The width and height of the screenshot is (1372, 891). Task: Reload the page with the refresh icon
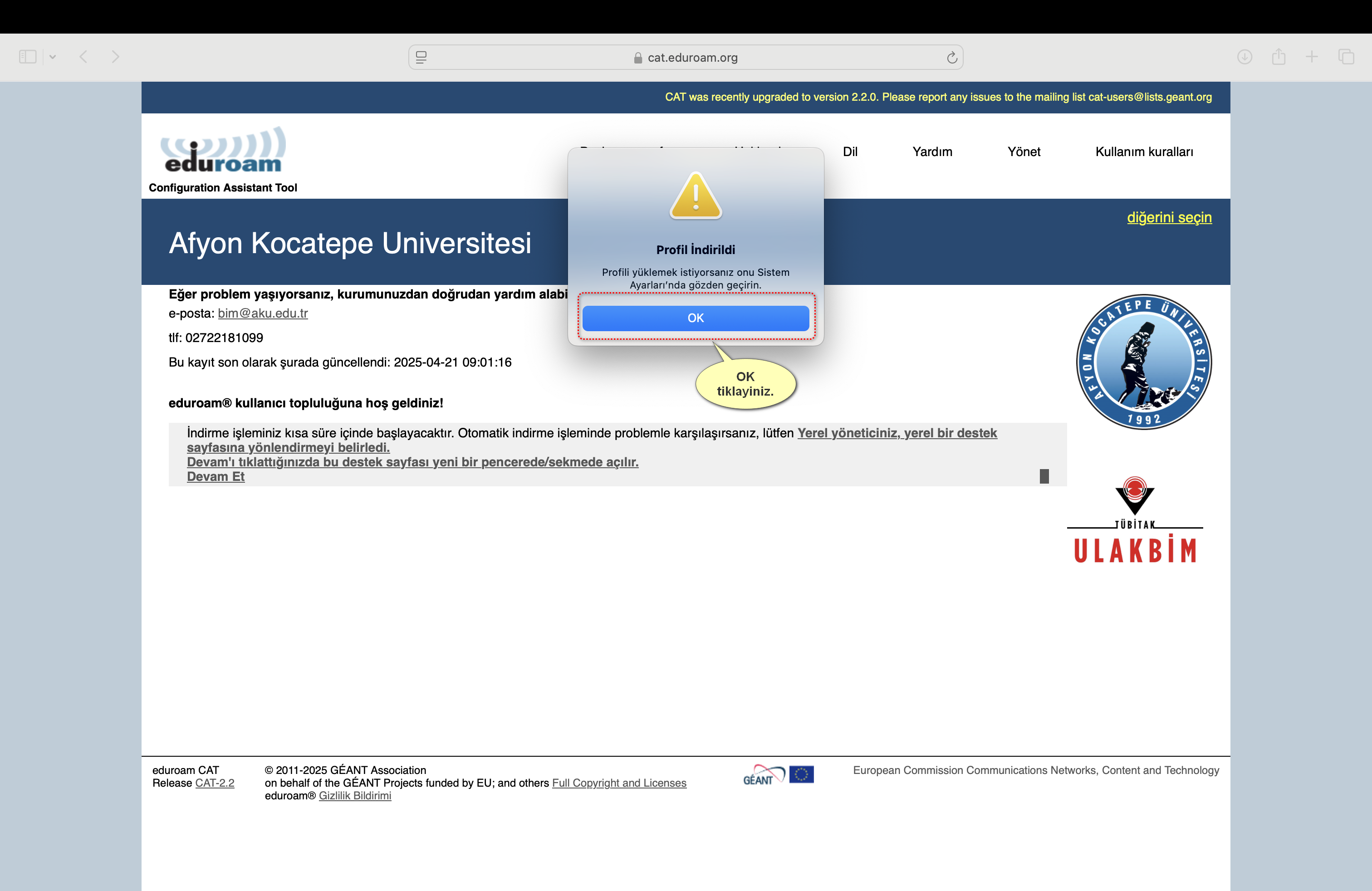[952, 57]
